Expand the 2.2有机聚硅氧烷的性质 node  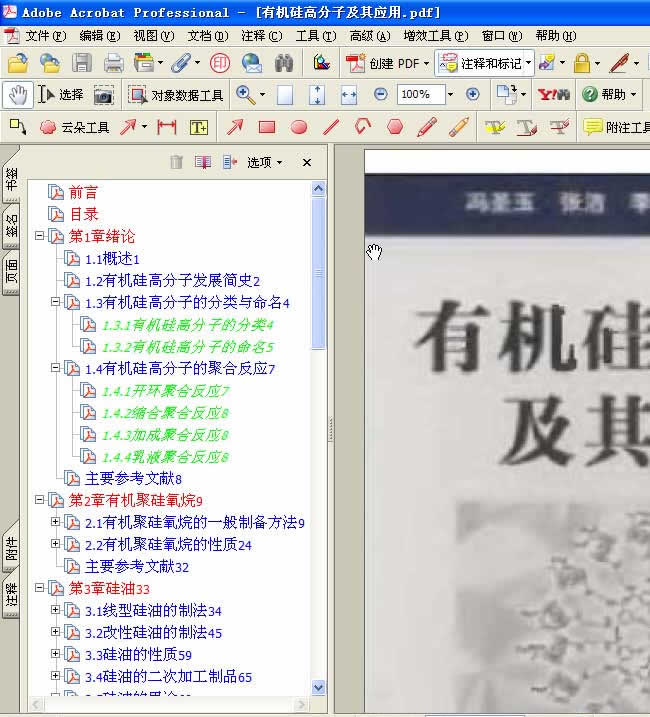click(x=55, y=544)
